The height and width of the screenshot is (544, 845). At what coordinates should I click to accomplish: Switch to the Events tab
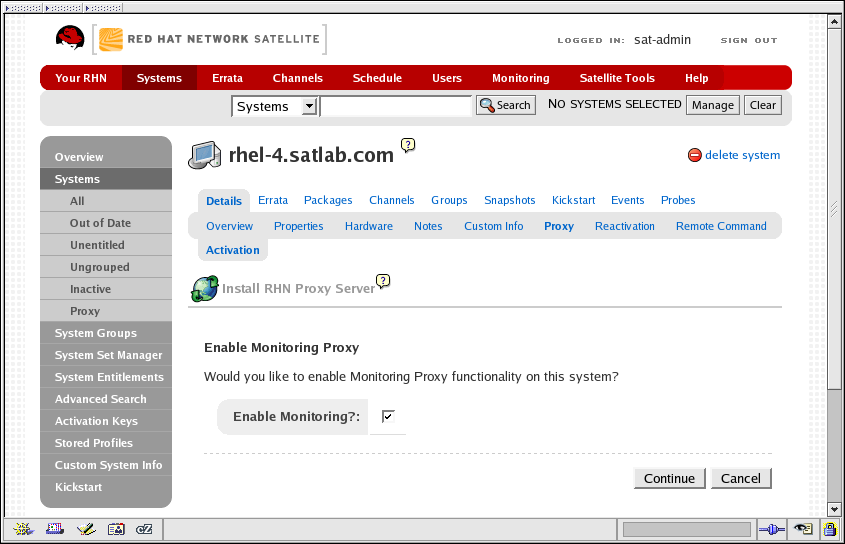coord(627,200)
